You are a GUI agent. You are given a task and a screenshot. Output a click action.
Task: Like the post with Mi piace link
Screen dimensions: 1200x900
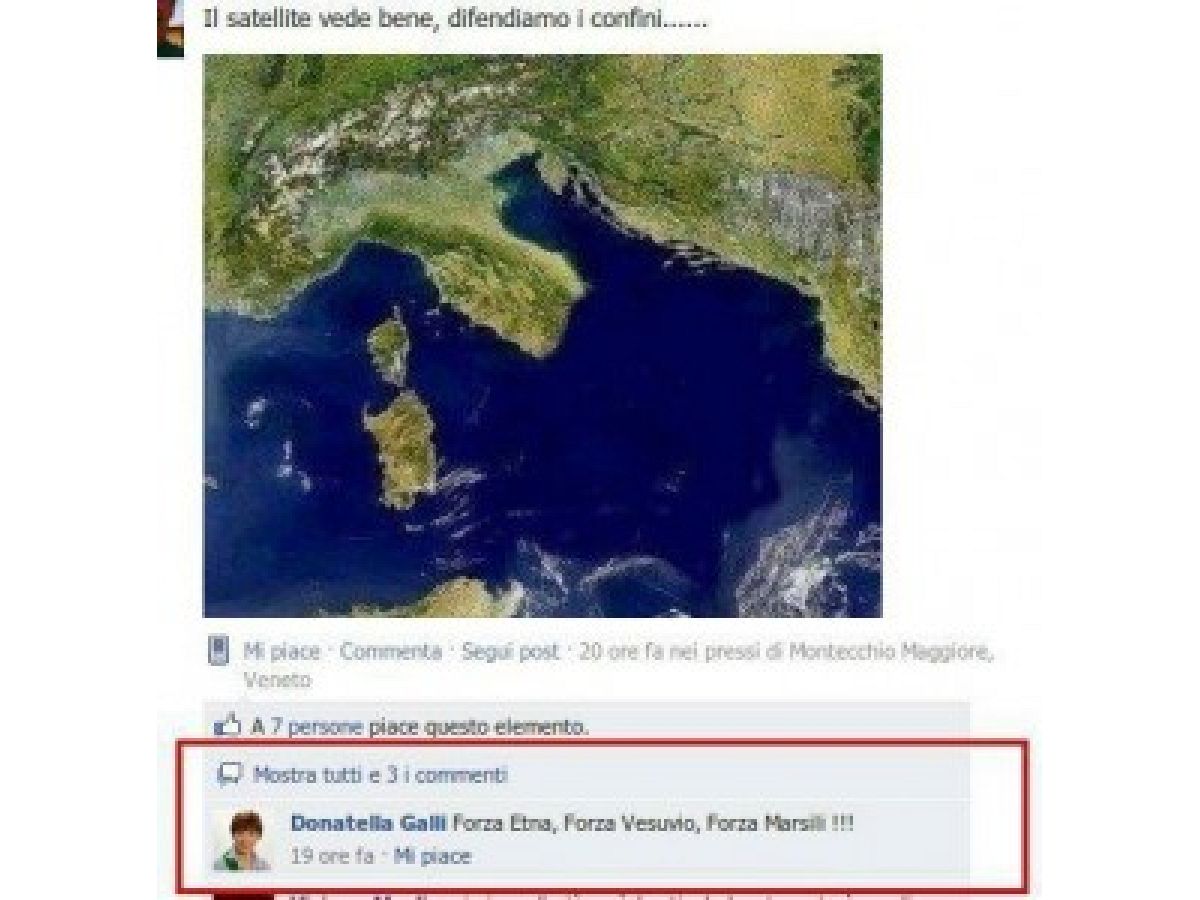pos(282,652)
